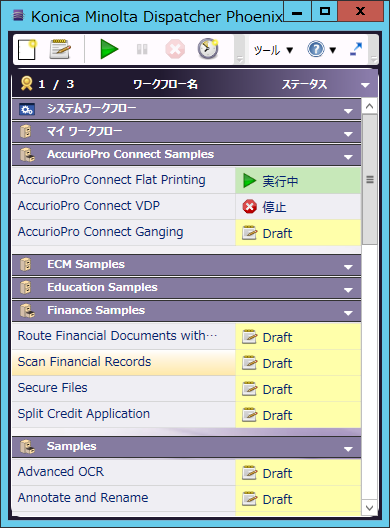Click Draft icon for Advanced OCR
The height and width of the screenshot is (528, 390).
tap(250, 473)
